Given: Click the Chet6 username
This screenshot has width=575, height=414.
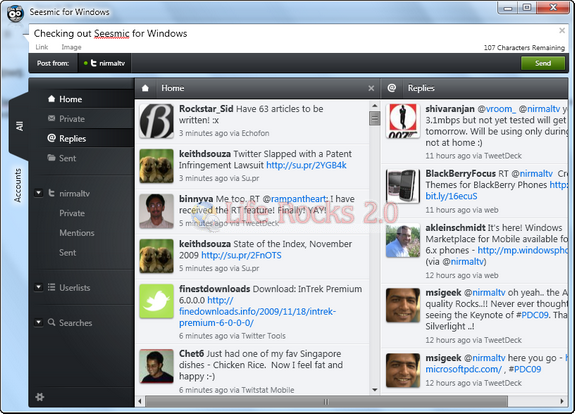Looking at the screenshot, I should (x=191, y=353).
